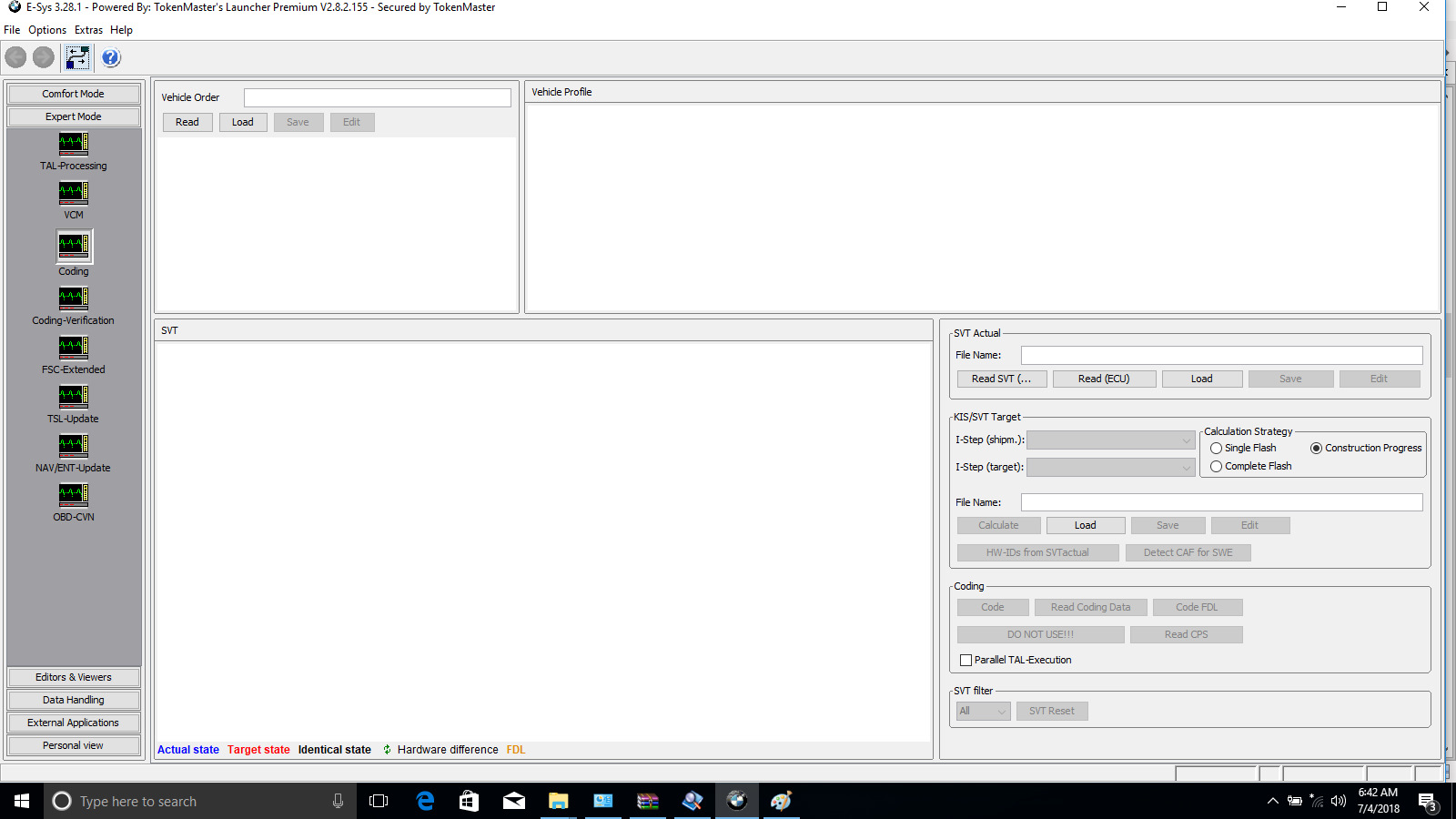The height and width of the screenshot is (819, 1456).
Task: Click the Vehicle Order text field
Action: point(378,97)
